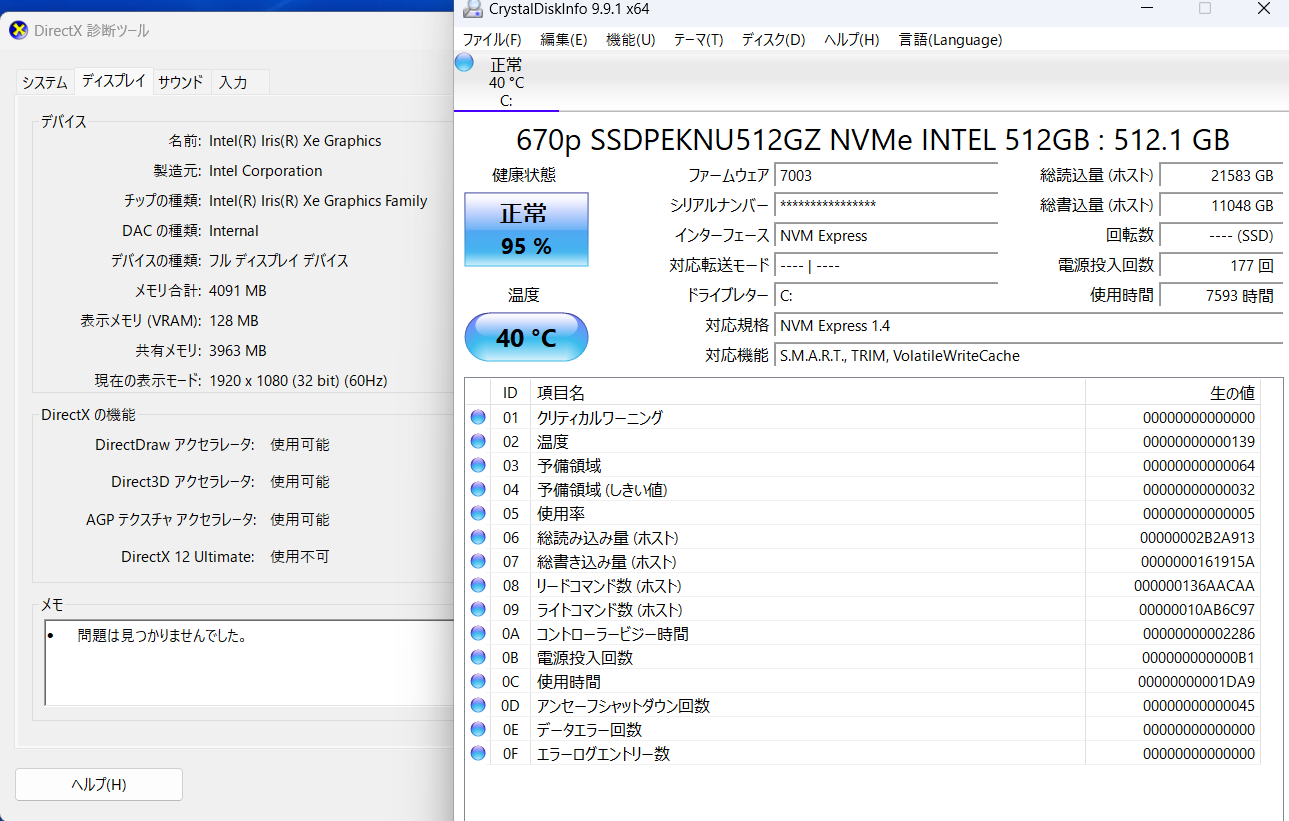
Task: Click status orb in ID 0C 使用時間 row
Action: pos(478,681)
